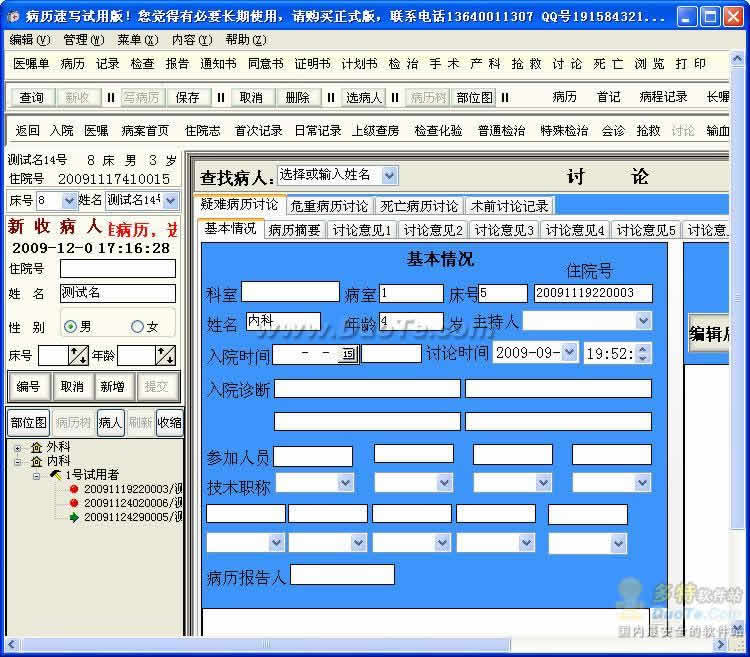Click the calendar icon beside 入院时间
This screenshot has width=750, height=657.
(347, 354)
